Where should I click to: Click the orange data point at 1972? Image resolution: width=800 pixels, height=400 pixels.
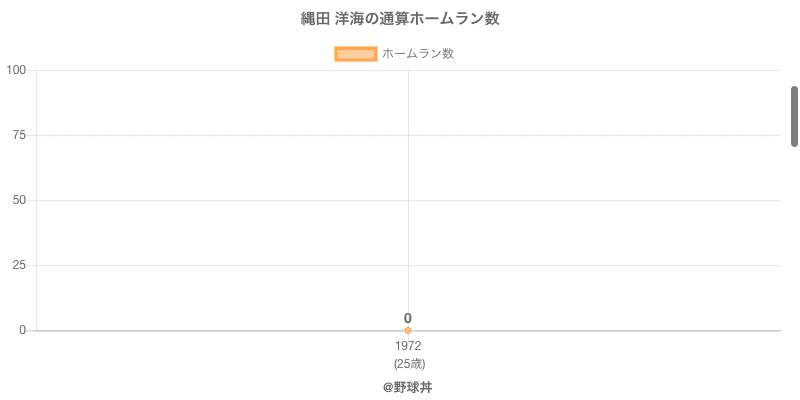(408, 330)
